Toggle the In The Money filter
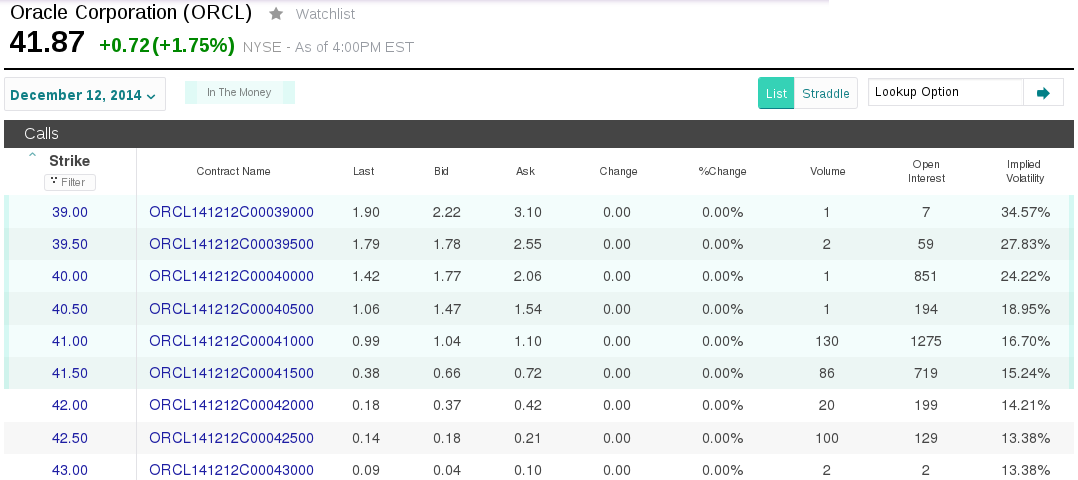Viewport: 1078px width, 480px height. pos(239,92)
